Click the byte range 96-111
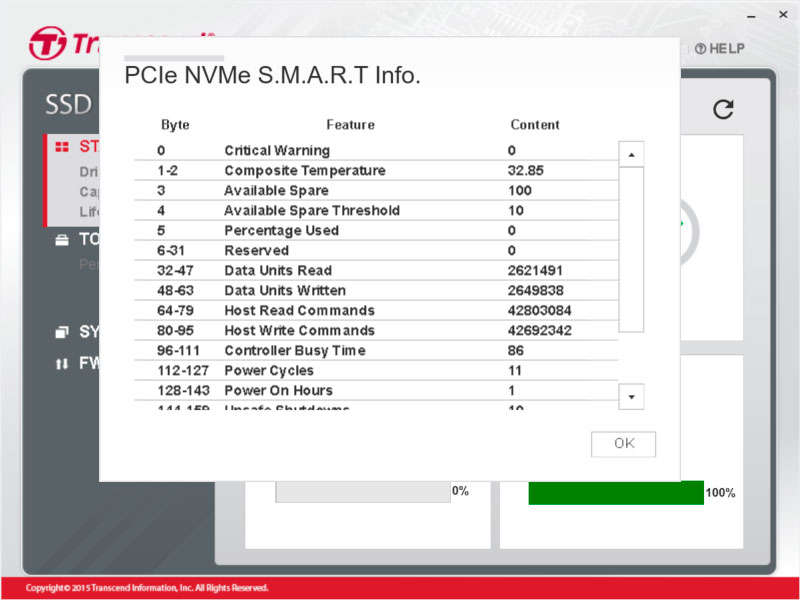 point(178,351)
